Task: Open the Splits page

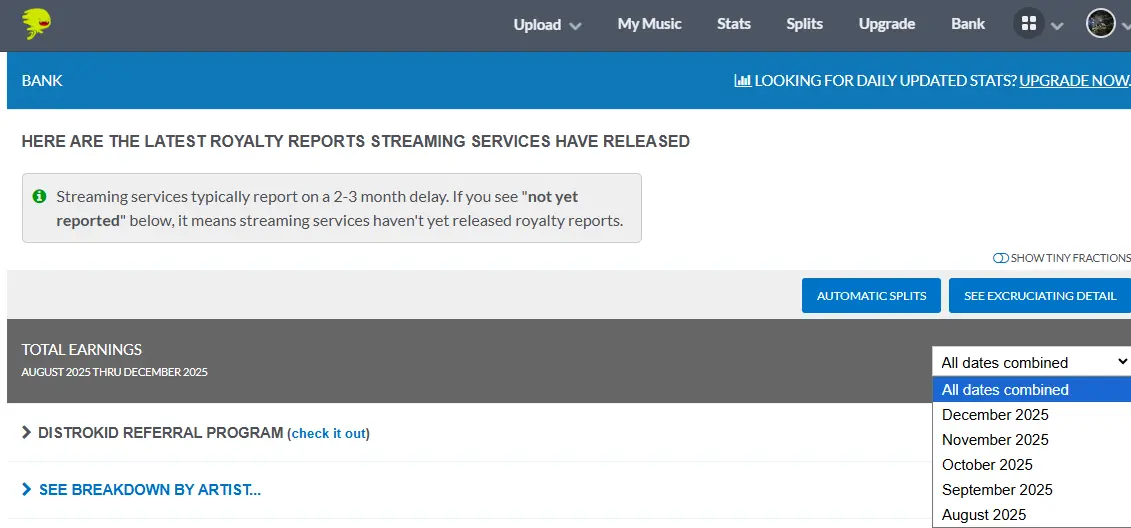Action: pyautogui.click(x=804, y=24)
